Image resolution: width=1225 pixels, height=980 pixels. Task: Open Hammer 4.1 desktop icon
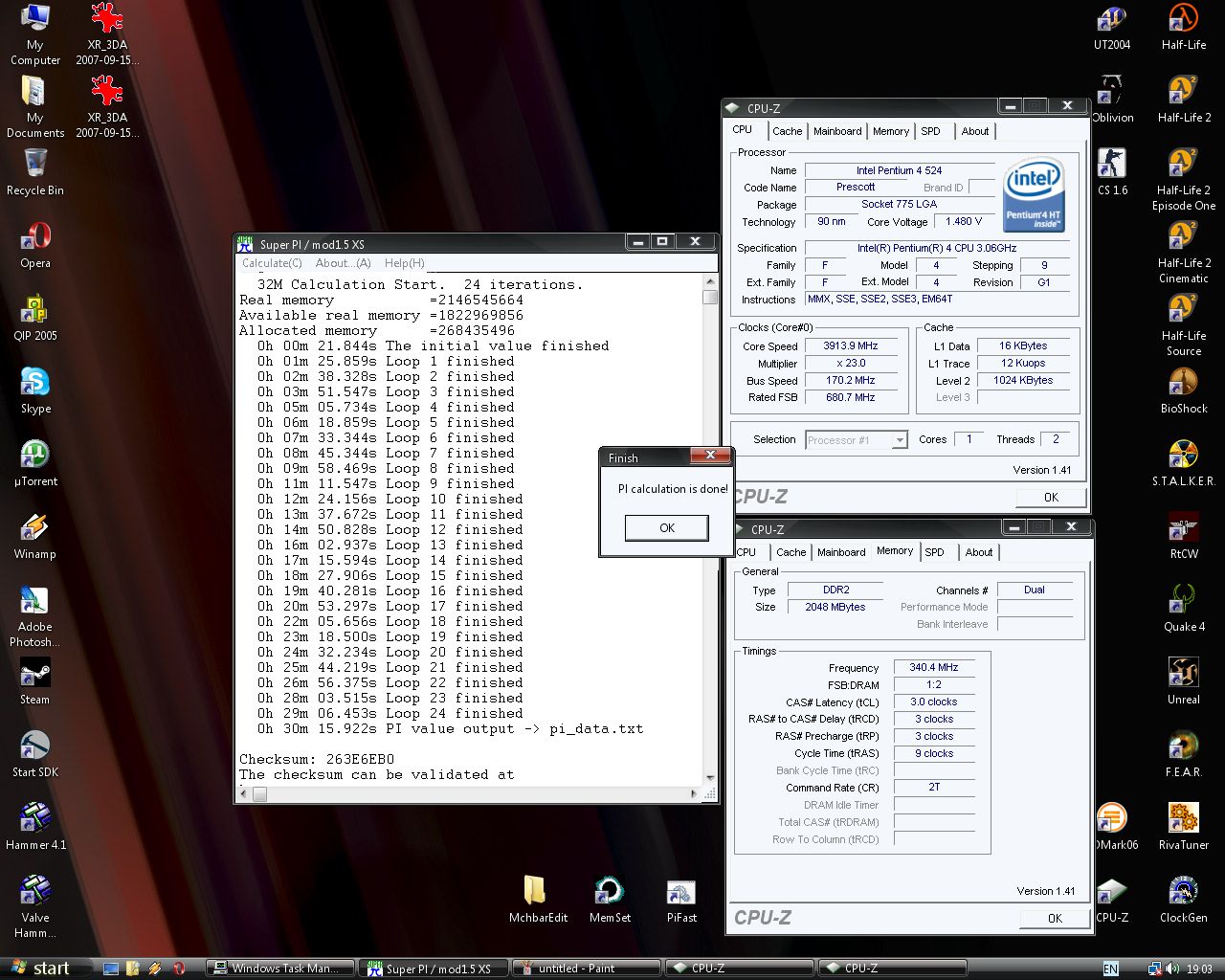35,827
